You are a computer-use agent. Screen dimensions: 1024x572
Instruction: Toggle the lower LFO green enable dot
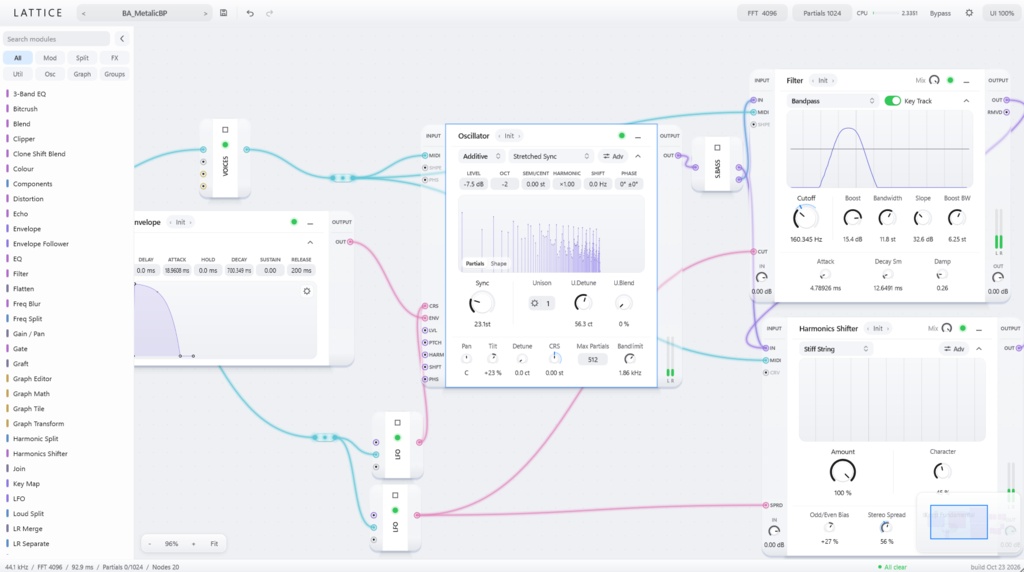[395, 510]
